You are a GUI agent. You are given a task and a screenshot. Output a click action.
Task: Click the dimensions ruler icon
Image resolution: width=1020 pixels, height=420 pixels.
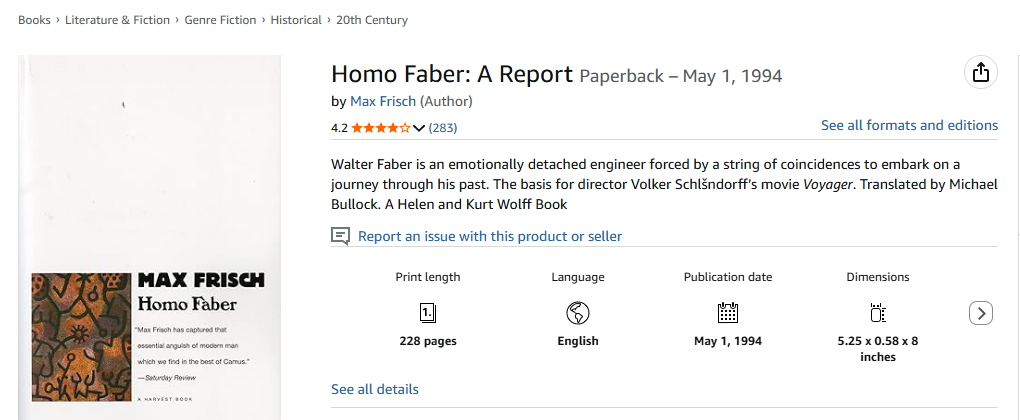pyautogui.click(x=877, y=313)
